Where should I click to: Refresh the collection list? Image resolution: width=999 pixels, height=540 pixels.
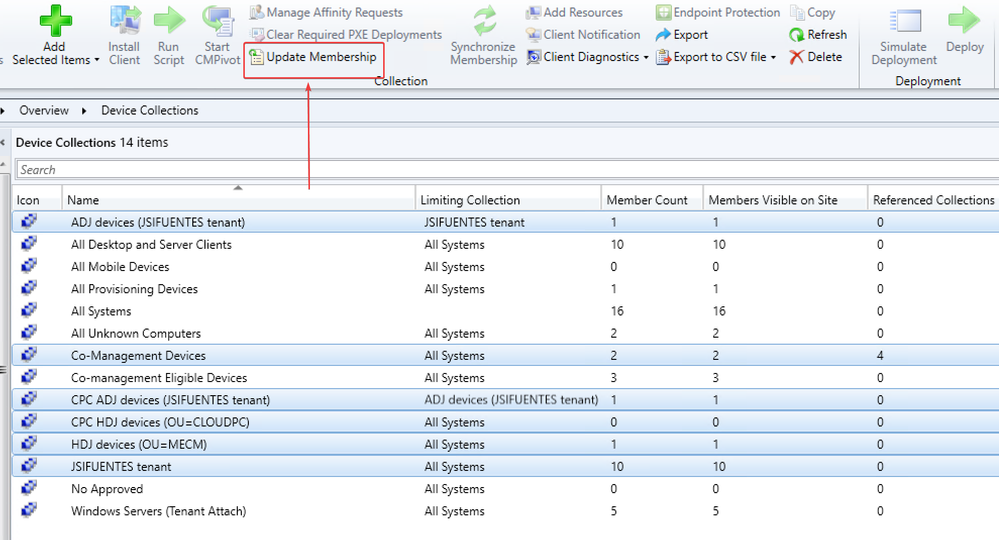pyautogui.click(x=818, y=34)
